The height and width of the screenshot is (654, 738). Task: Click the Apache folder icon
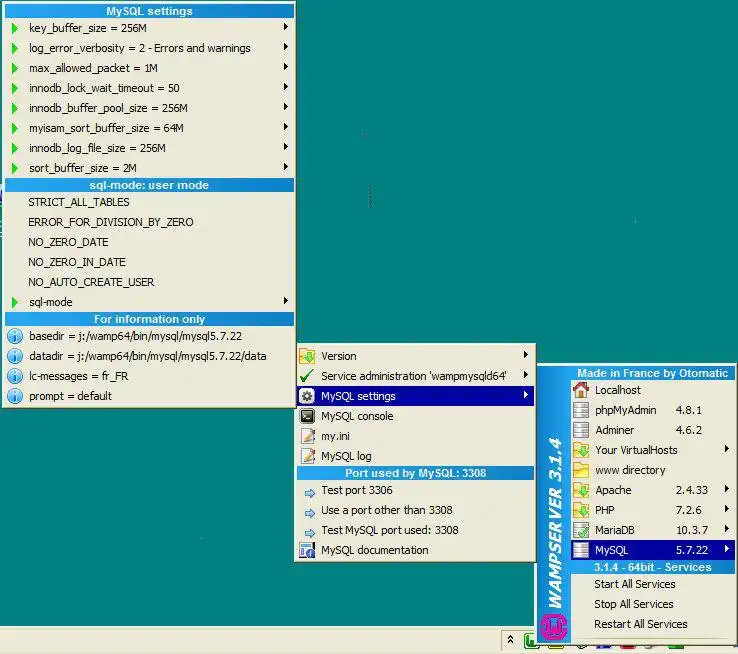point(581,490)
